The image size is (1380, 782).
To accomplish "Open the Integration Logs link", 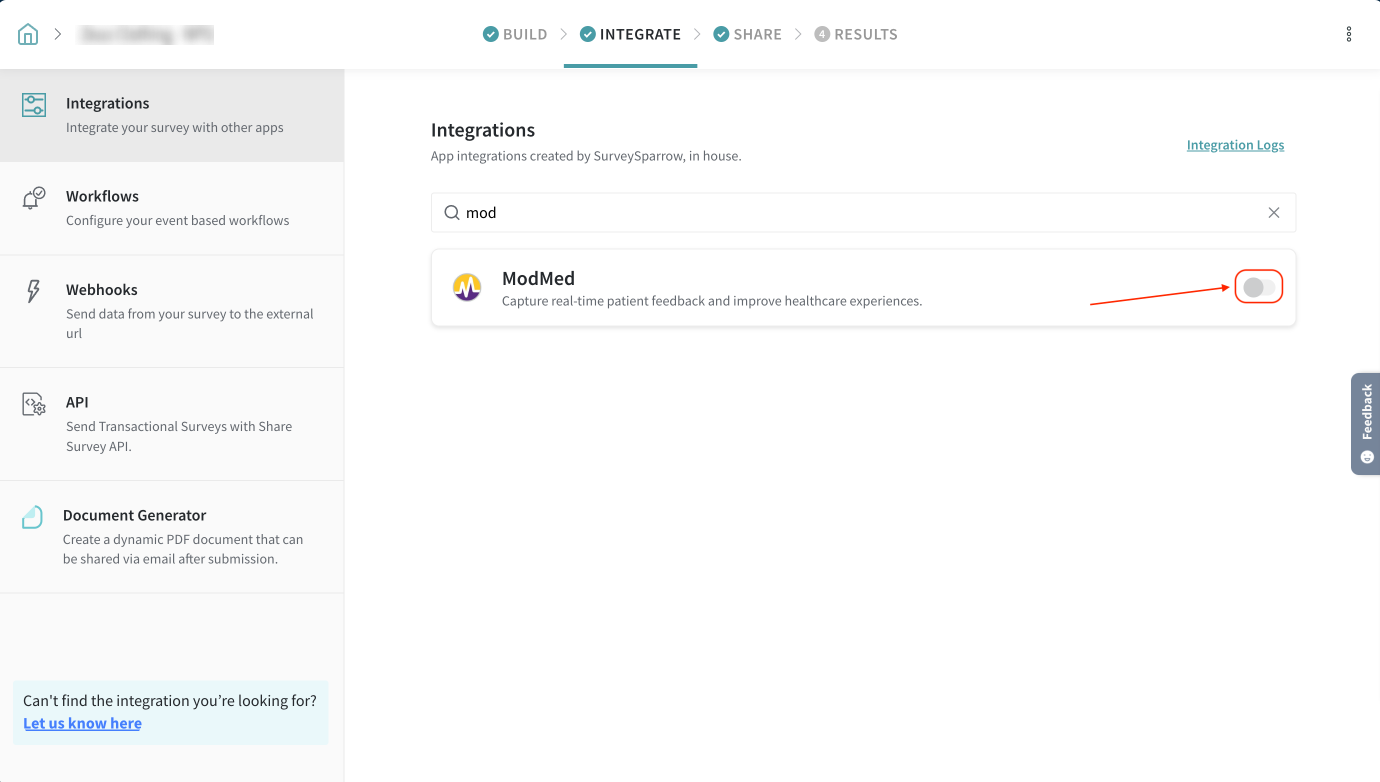I will 1235,145.
